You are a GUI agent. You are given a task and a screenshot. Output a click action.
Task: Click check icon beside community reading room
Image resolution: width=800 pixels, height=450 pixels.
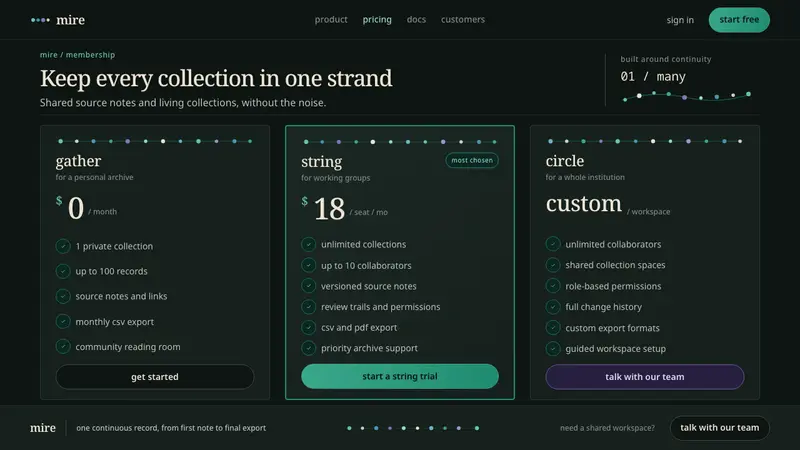63,346
